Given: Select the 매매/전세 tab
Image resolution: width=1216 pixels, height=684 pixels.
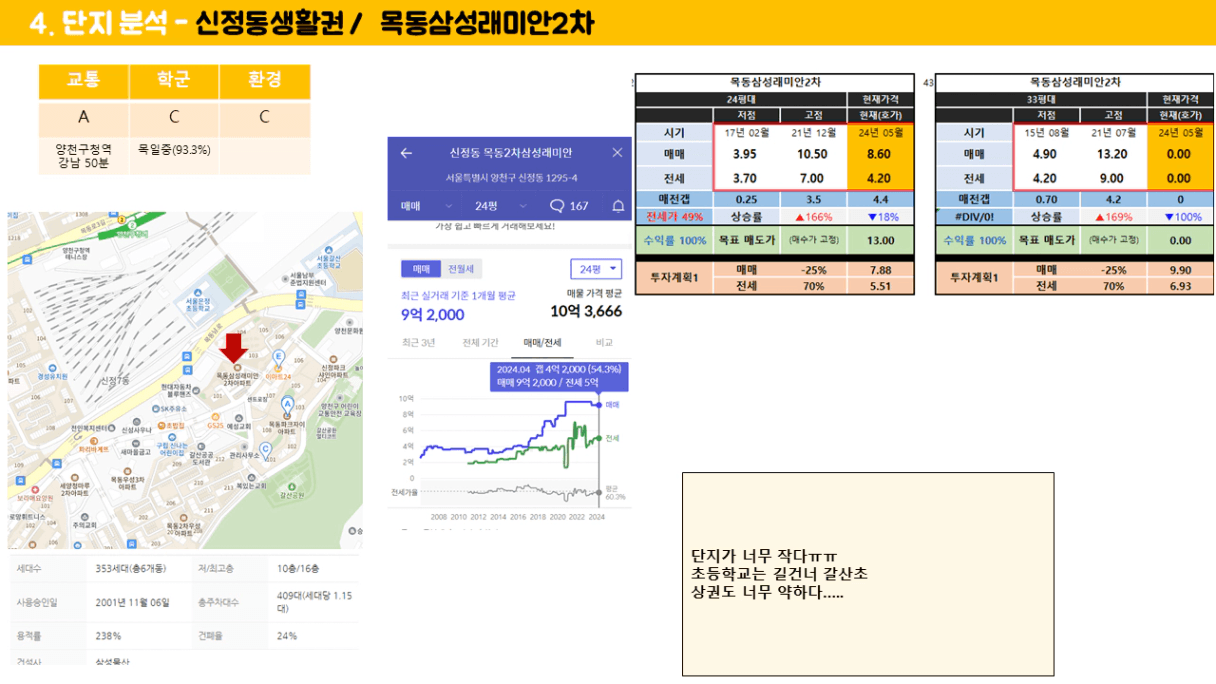Looking at the screenshot, I should [x=543, y=343].
